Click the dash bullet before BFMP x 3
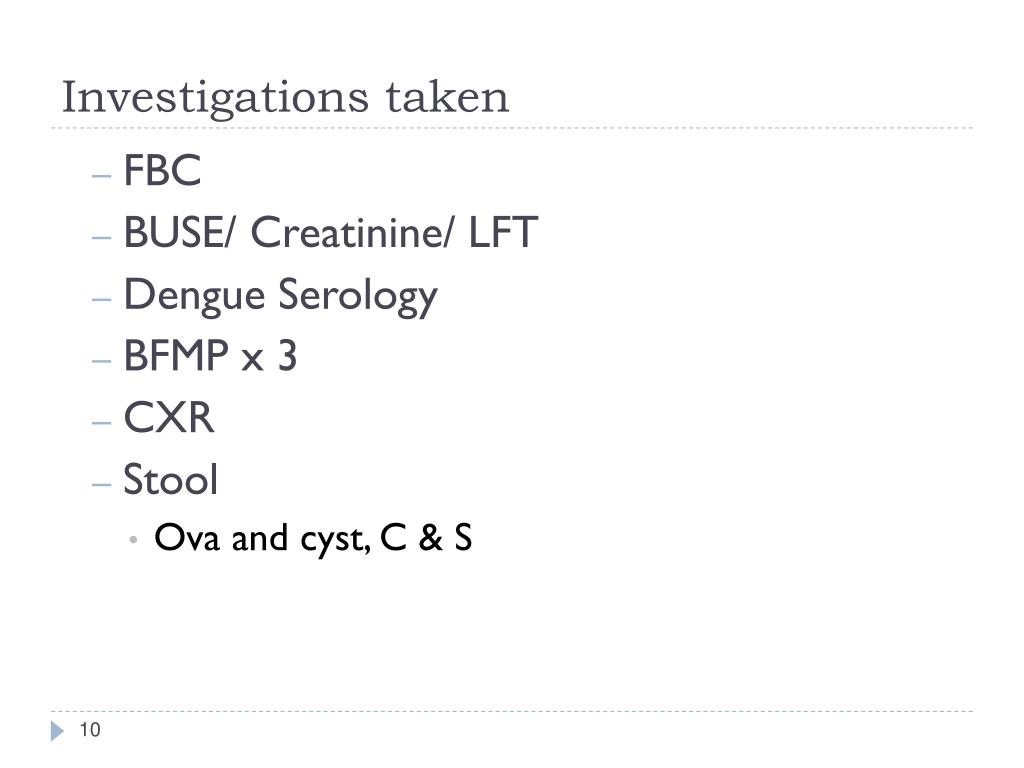 (101, 360)
